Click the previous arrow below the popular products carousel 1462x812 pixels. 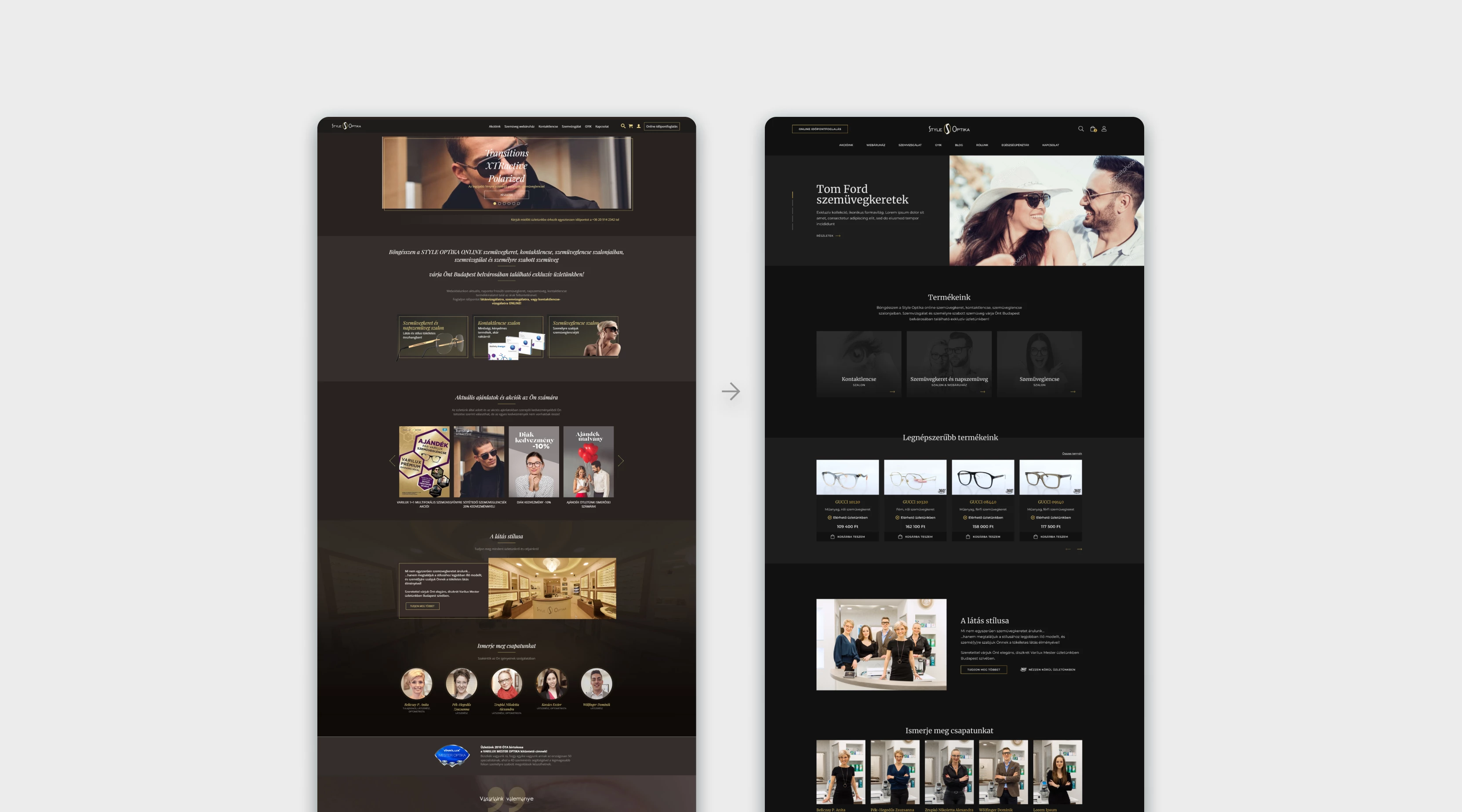coord(1068,549)
